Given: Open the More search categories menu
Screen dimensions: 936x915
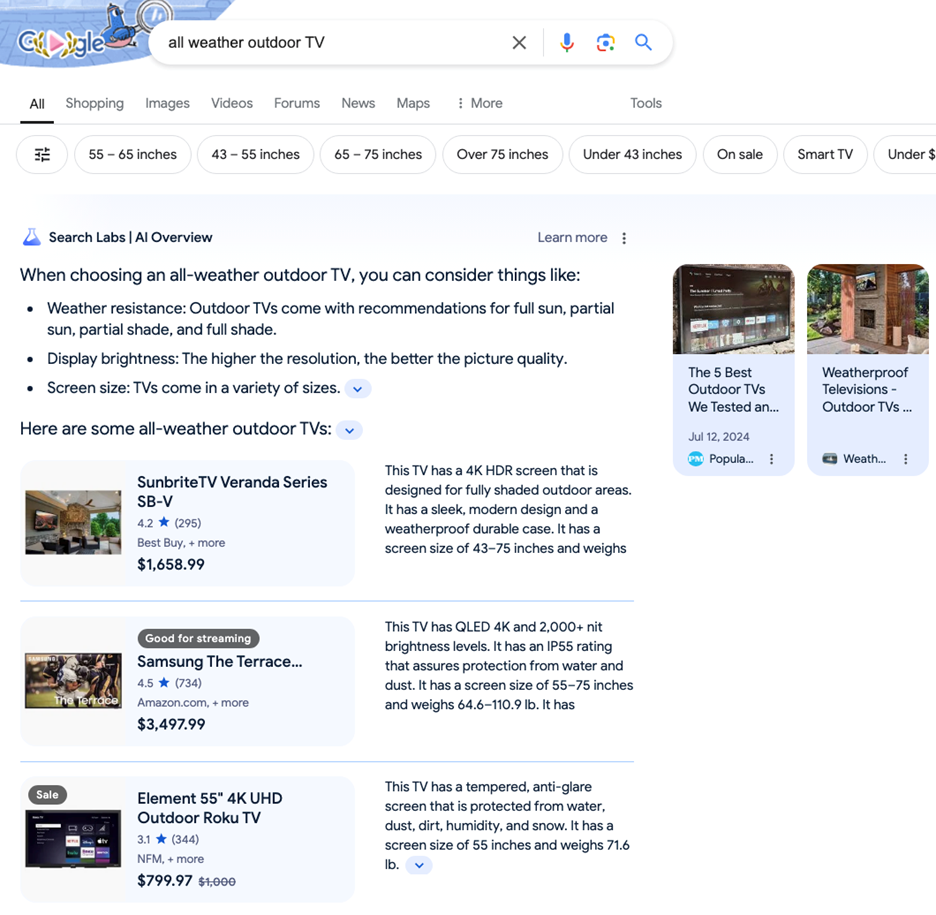Looking at the screenshot, I should point(479,103).
